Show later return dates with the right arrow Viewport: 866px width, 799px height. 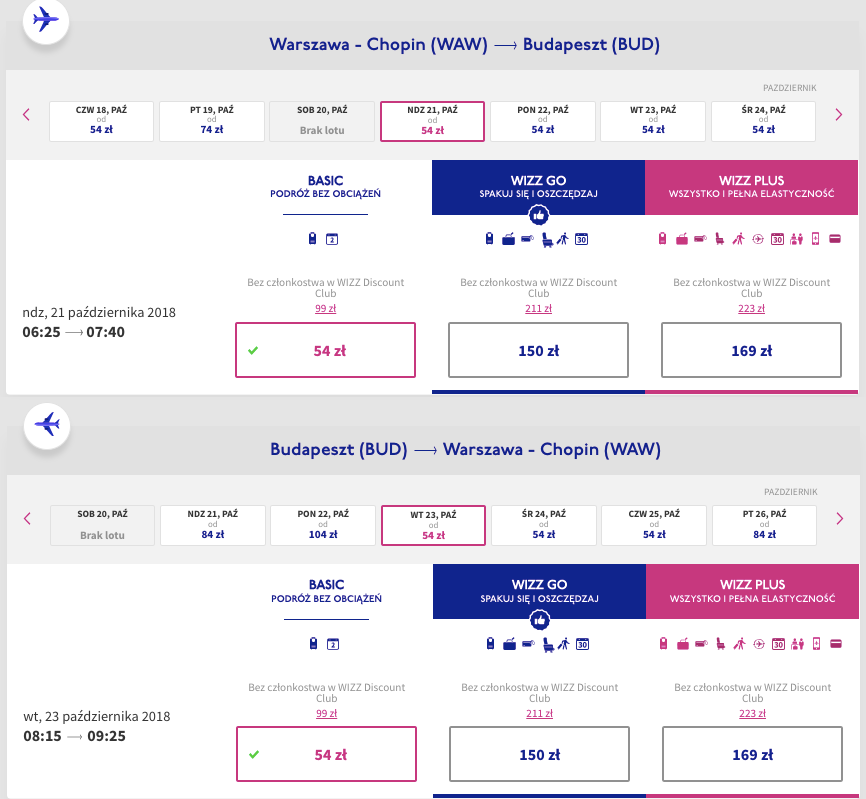(840, 518)
